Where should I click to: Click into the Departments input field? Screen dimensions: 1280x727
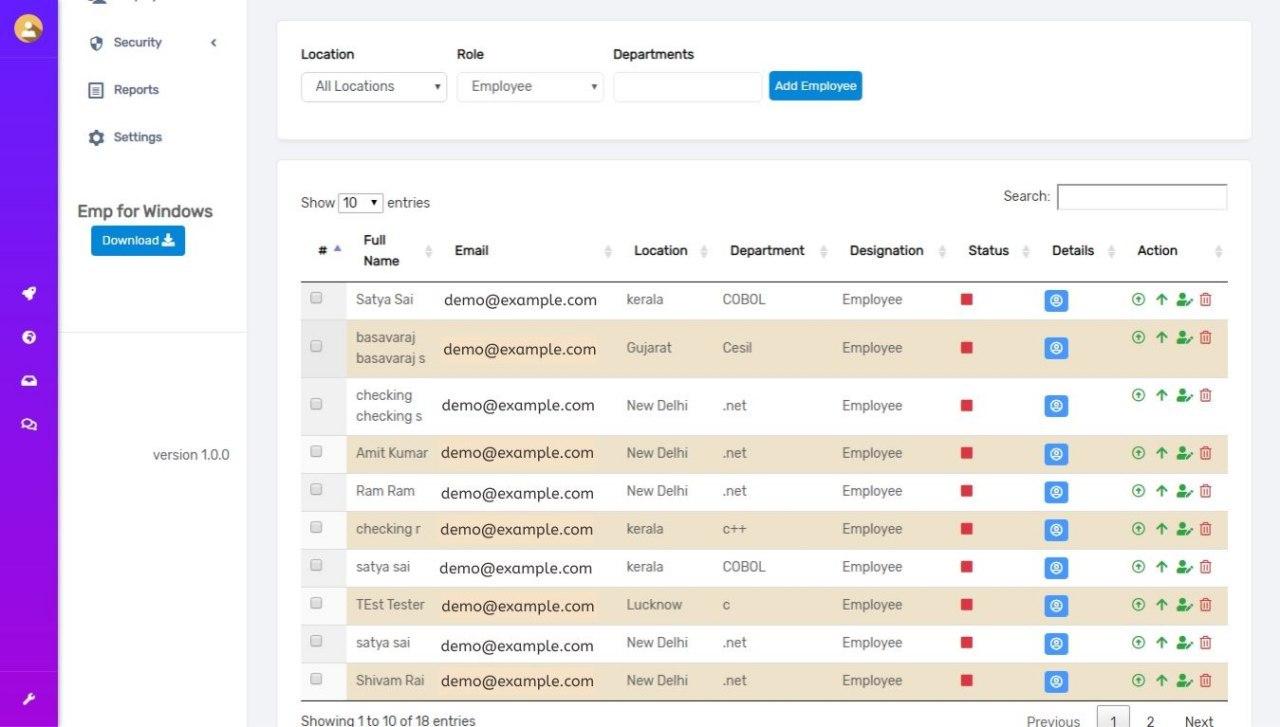coord(688,87)
